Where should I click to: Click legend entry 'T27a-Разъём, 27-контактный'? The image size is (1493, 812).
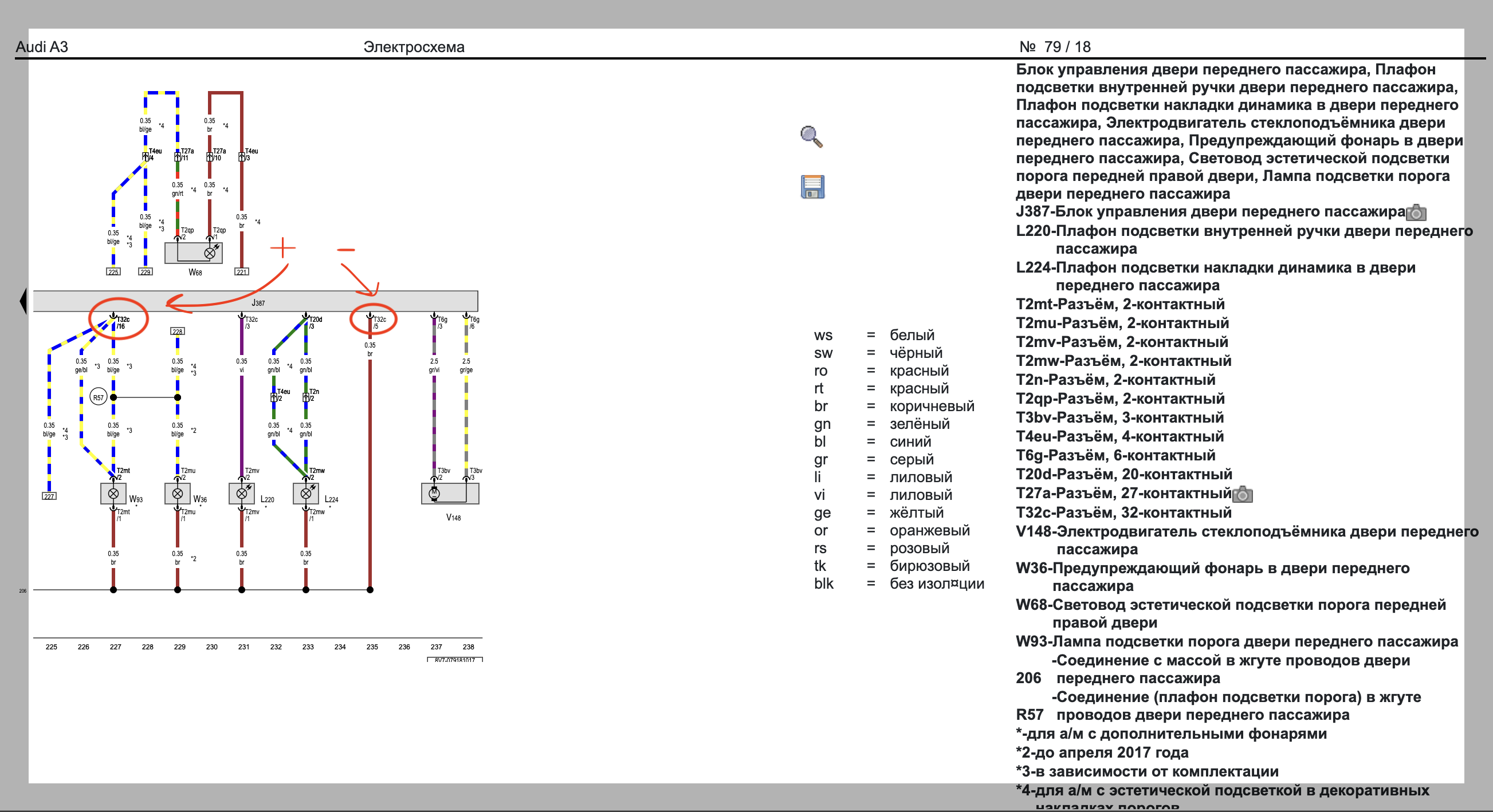coord(1124,493)
